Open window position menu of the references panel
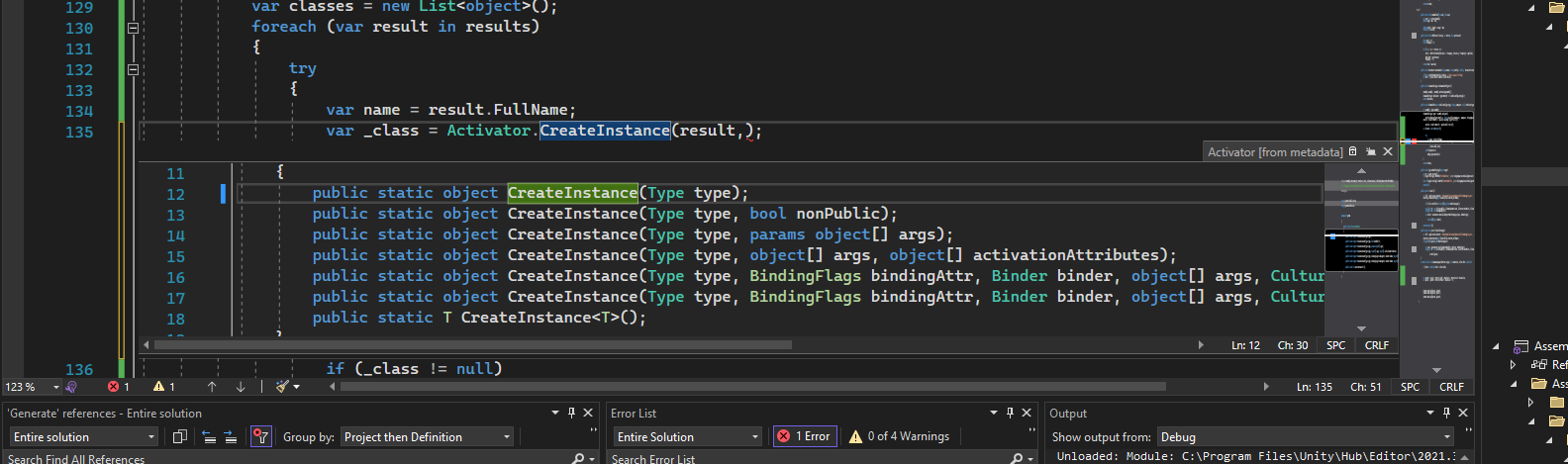This screenshot has width=1568, height=464. point(555,413)
